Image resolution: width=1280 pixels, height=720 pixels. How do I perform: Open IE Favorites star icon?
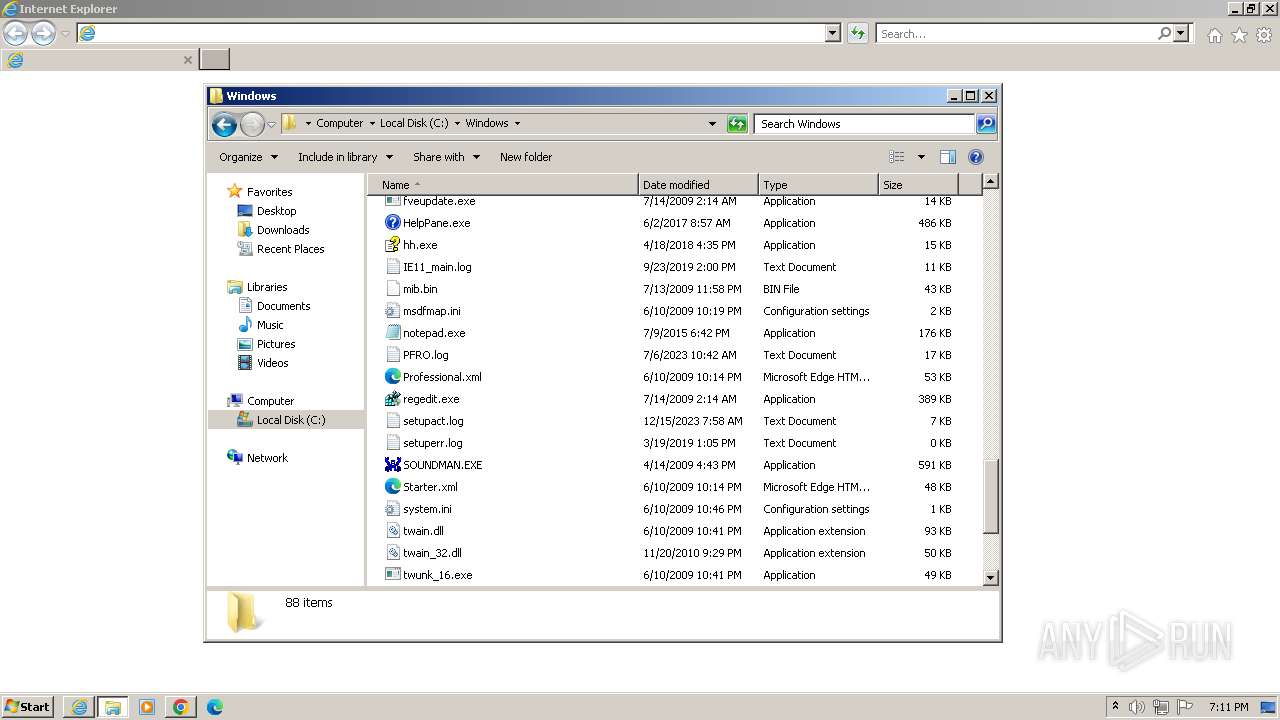[1239, 35]
